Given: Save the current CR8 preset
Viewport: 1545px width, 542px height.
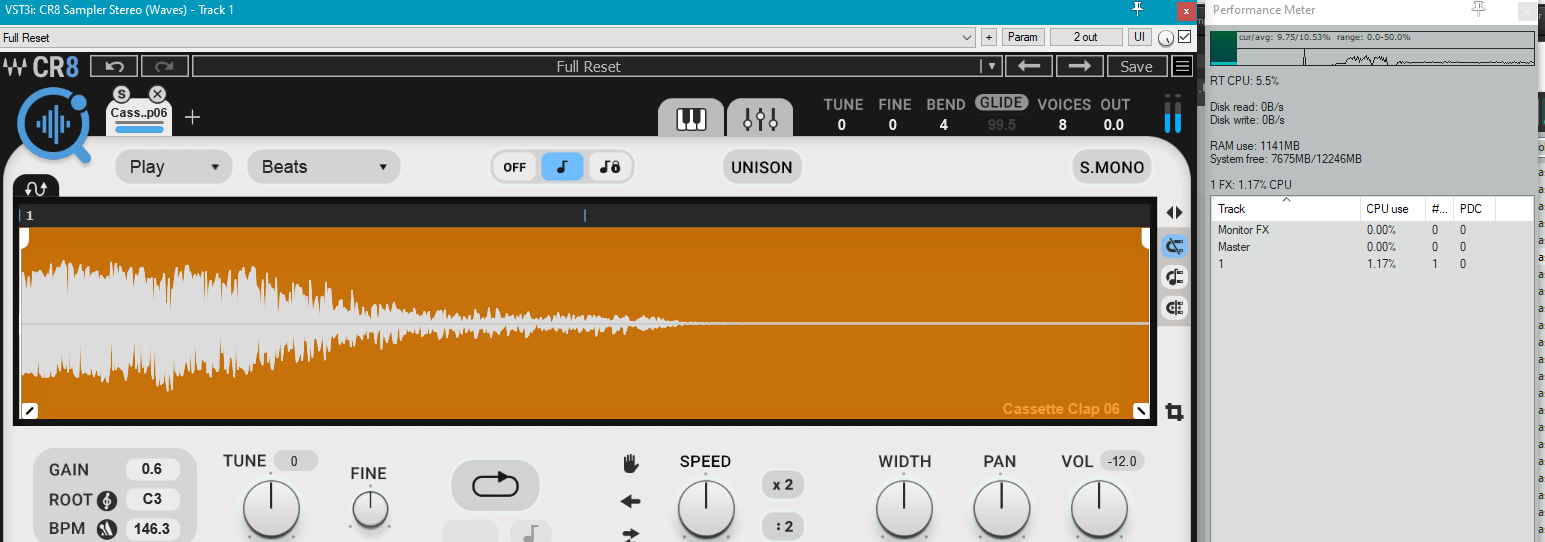Looking at the screenshot, I should (1136, 66).
